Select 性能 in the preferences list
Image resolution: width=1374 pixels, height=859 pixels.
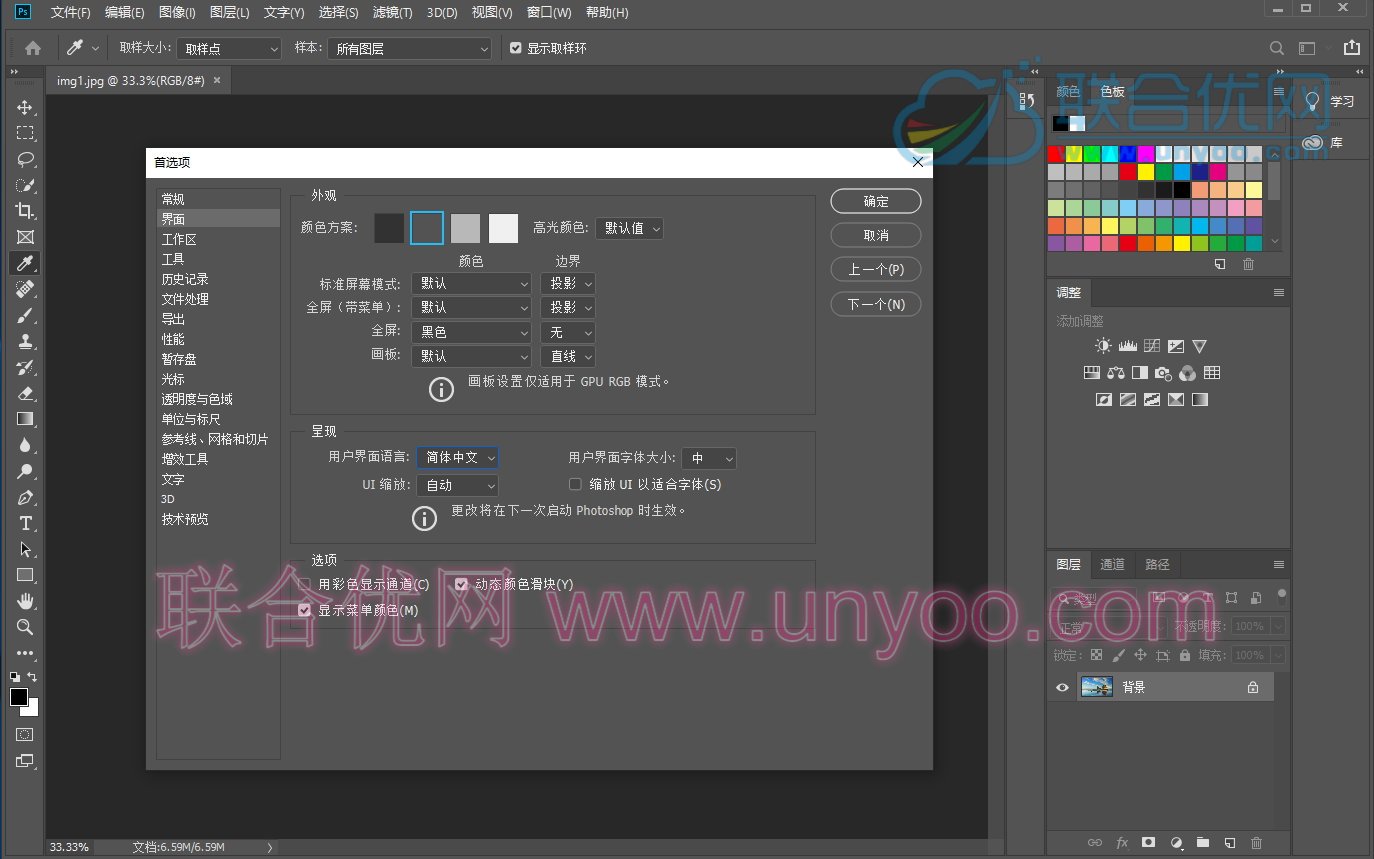173,339
